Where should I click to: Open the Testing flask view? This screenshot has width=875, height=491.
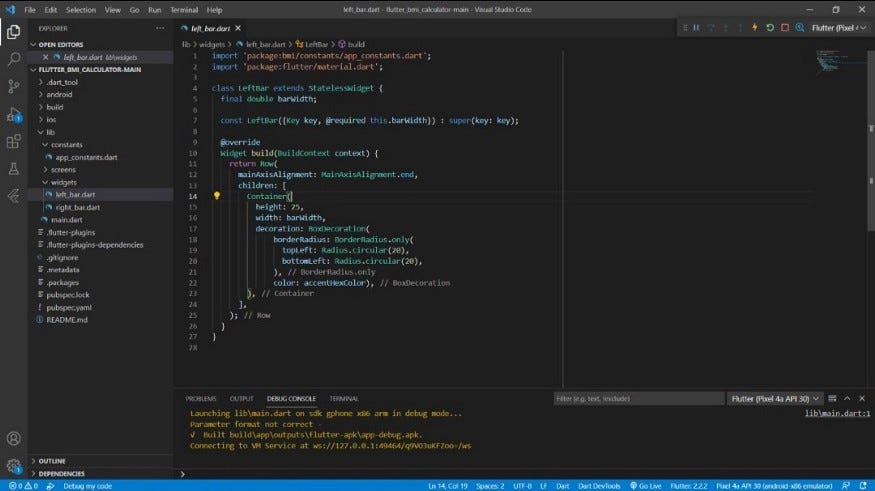[x=13, y=169]
